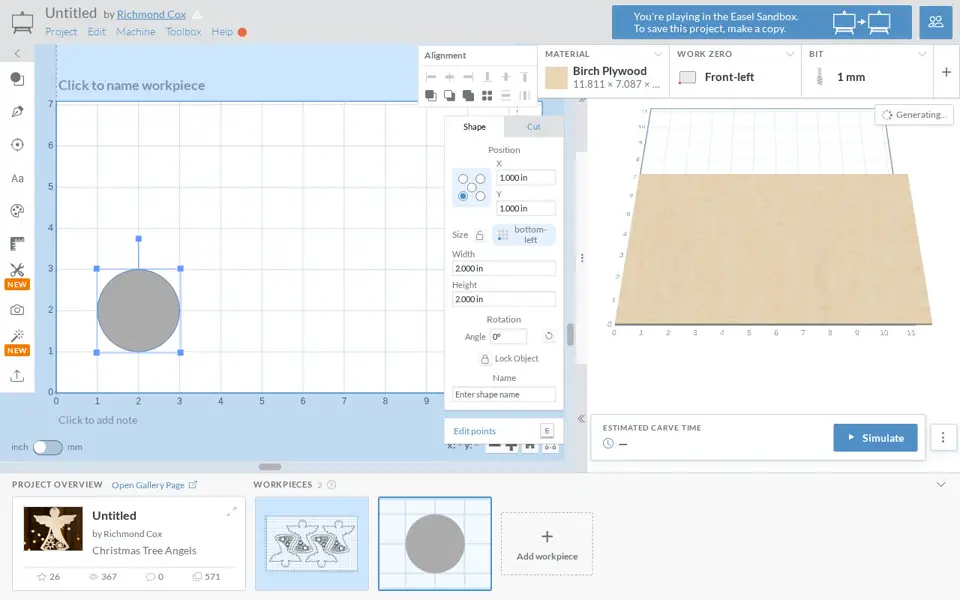The width and height of the screenshot is (960, 600).
Task: Click Open Gallery Page link
Action: pos(154,485)
